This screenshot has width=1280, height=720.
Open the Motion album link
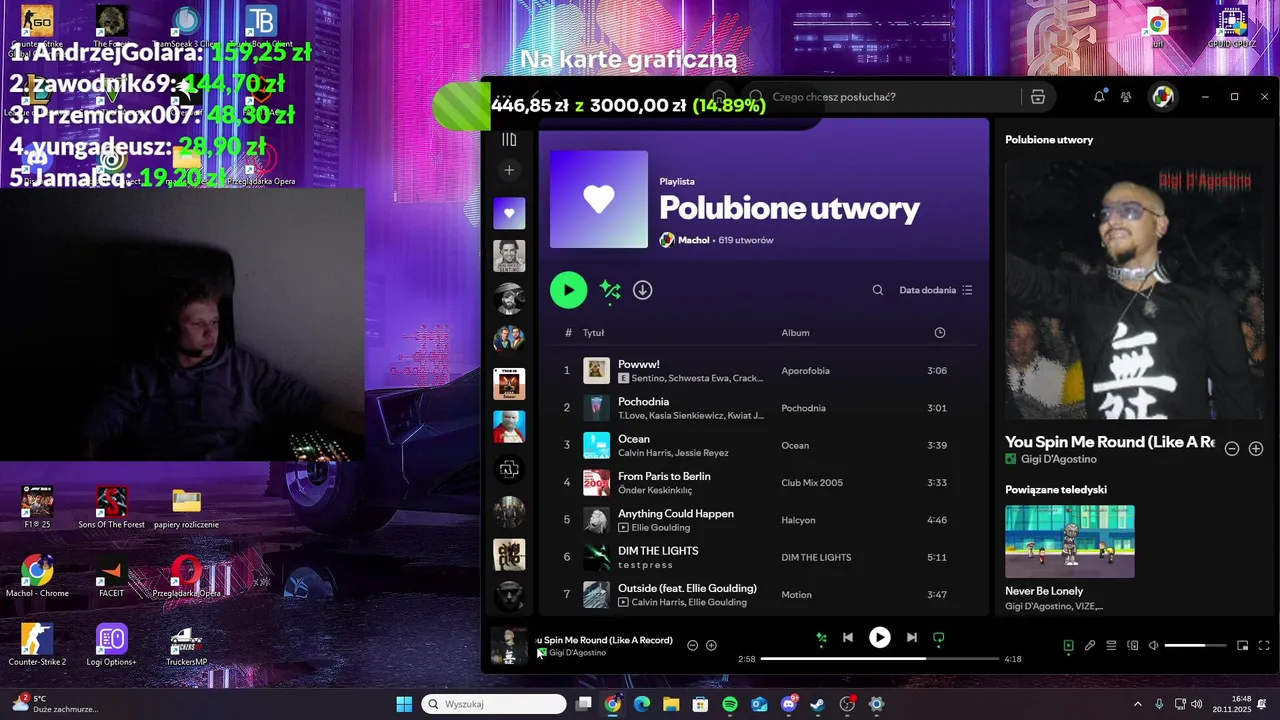click(796, 595)
